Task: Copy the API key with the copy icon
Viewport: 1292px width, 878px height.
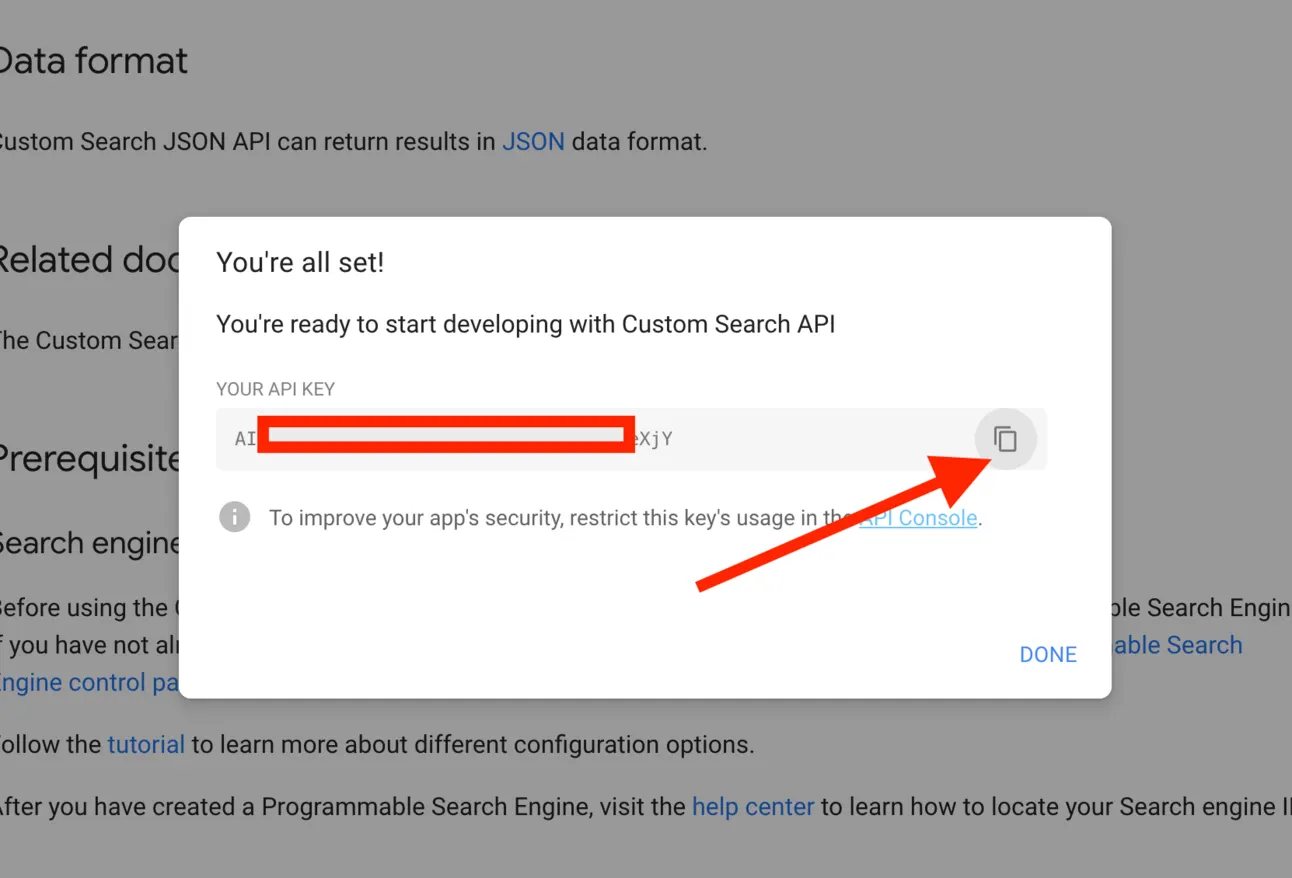Action: coord(1005,439)
